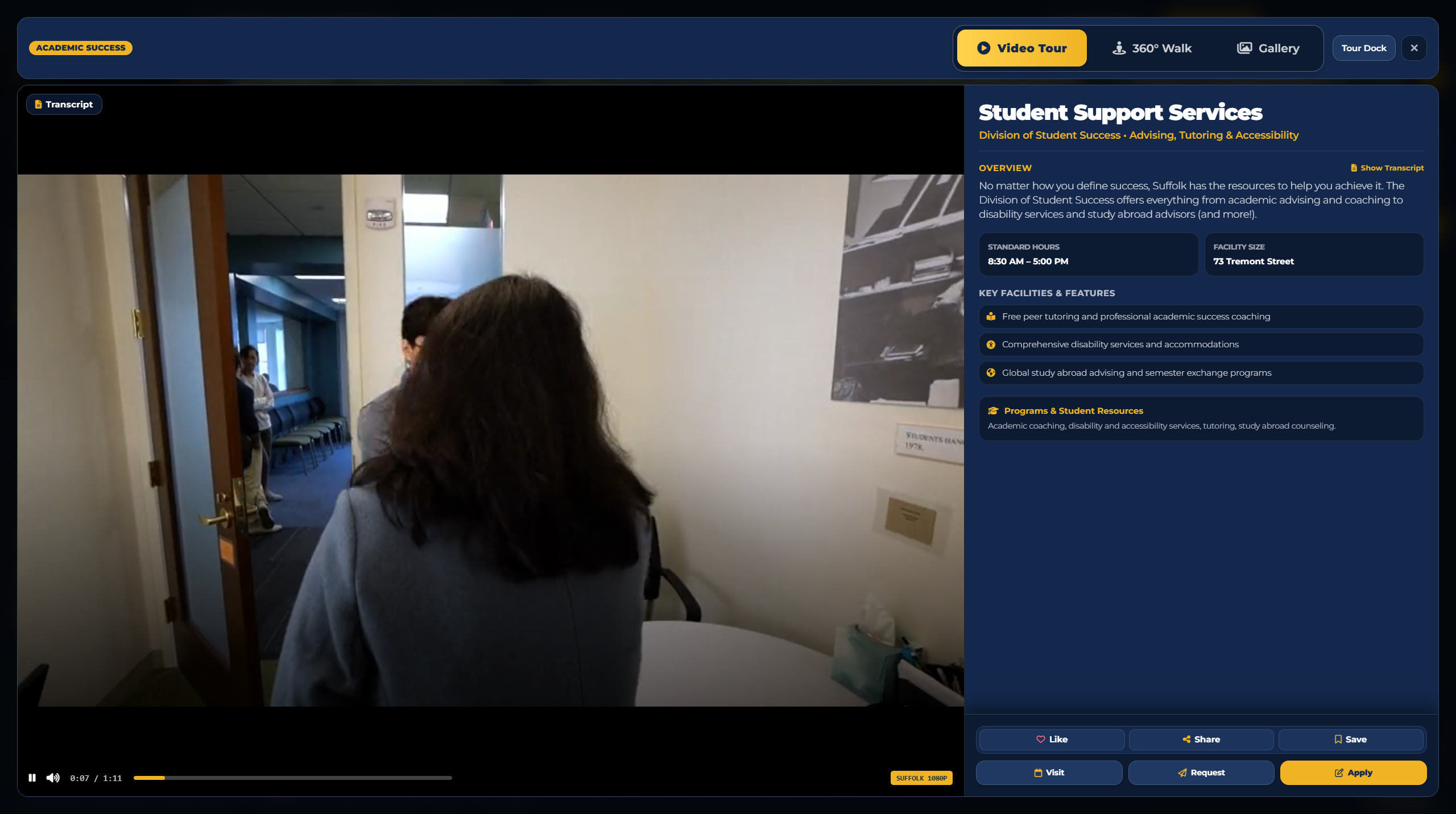Click the Academic Success badge
Viewport: 1456px width, 814px height.
pyautogui.click(x=81, y=48)
